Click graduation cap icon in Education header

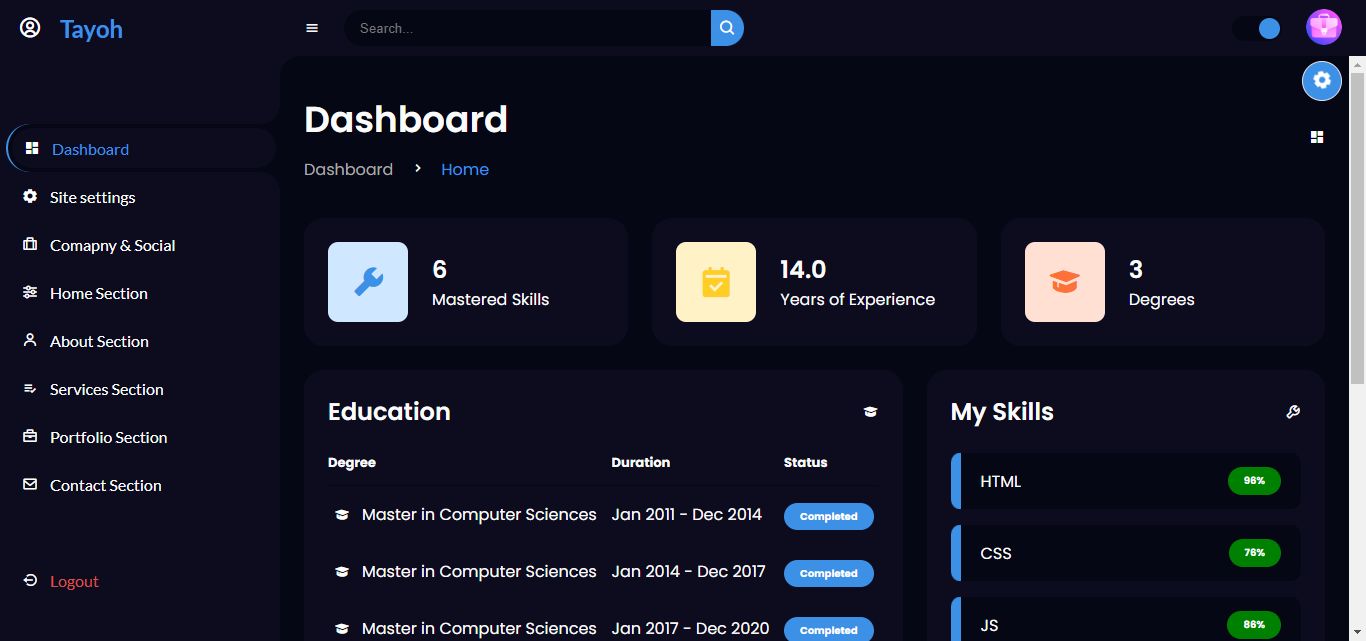[x=870, y=412]
